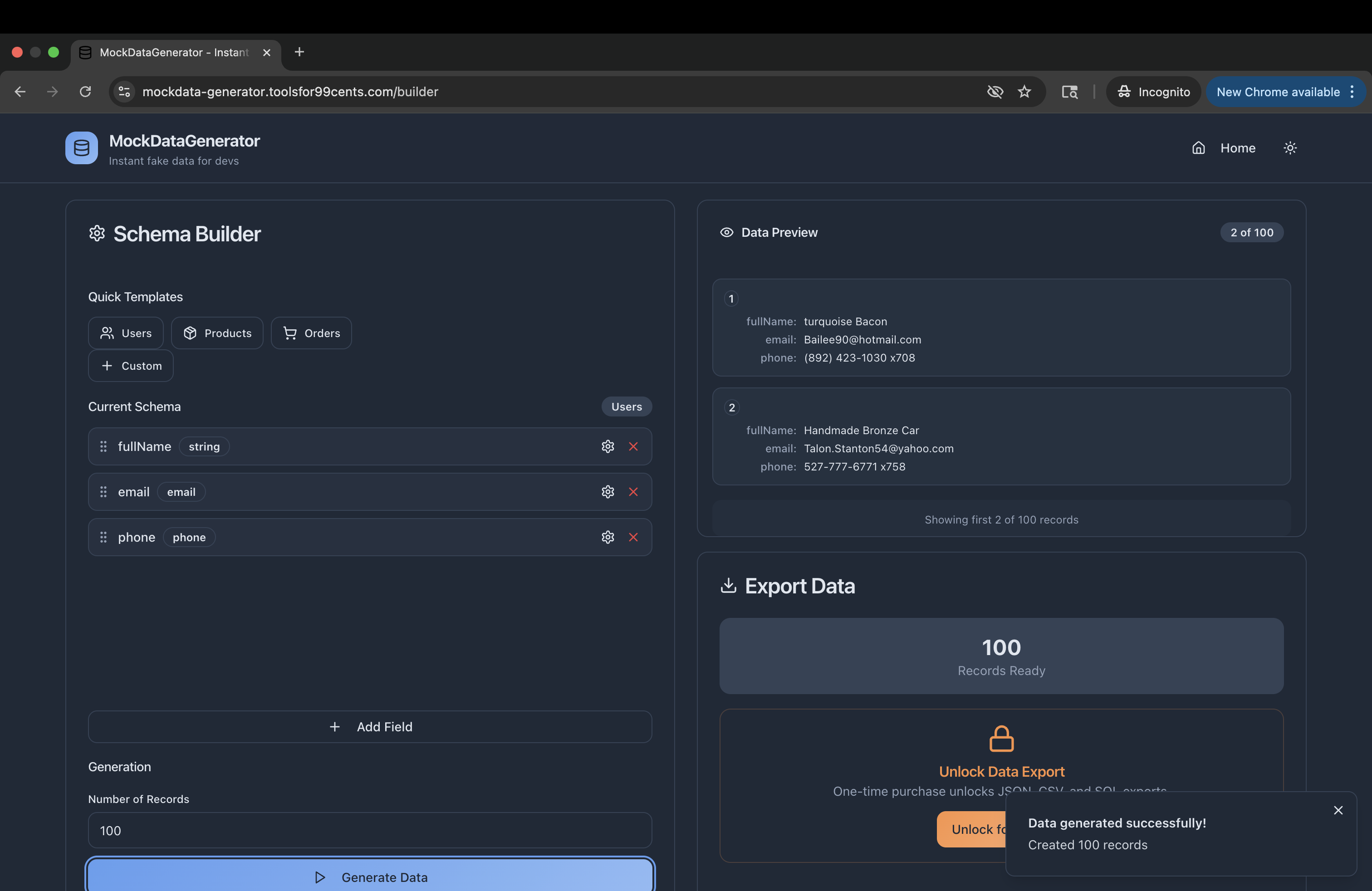Screen dimensions: 1372x891
Task: Select the Orders quick template
Action: pyautogui.click(x=311, y=333)
